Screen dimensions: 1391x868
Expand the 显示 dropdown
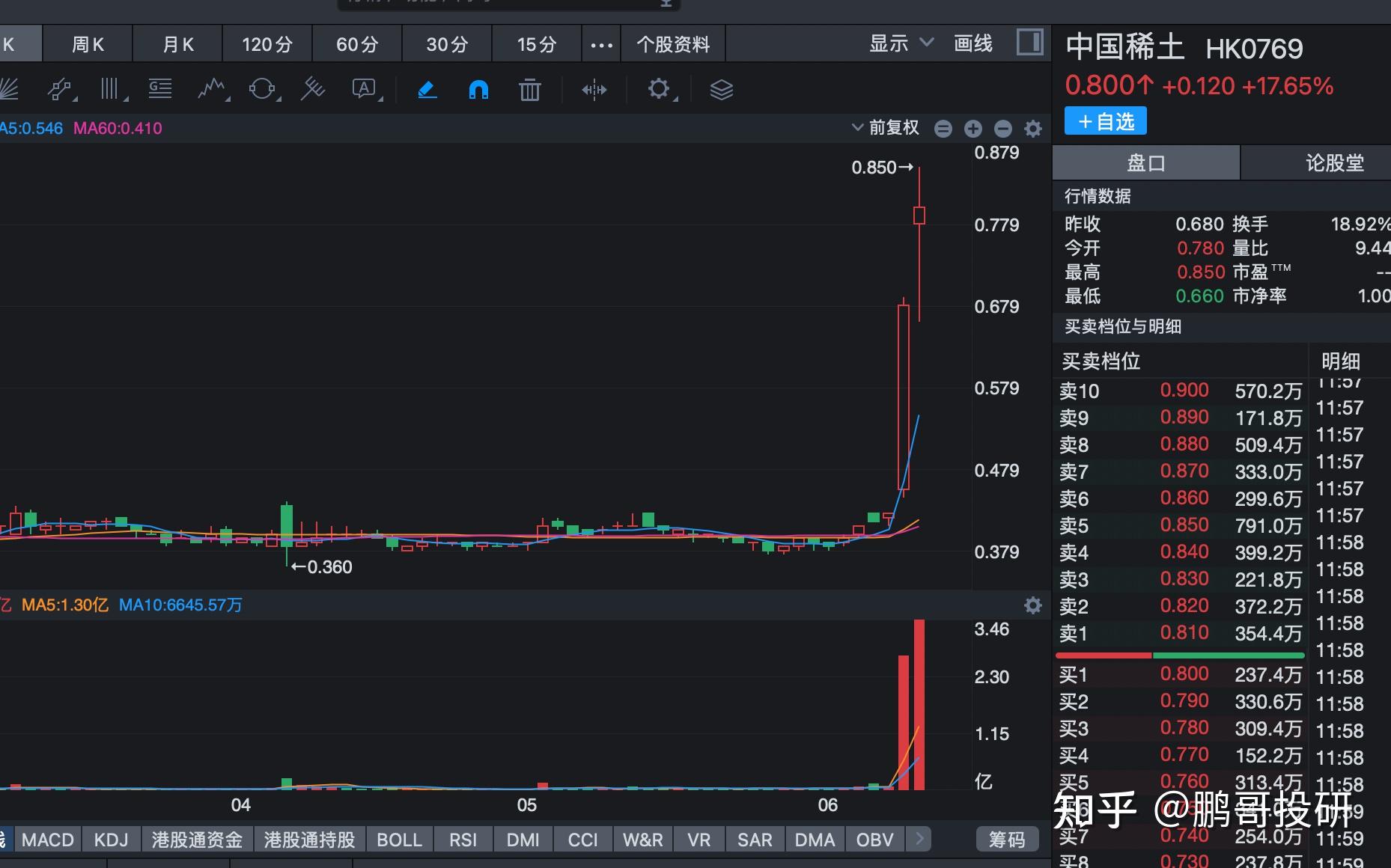(x=901, y=43)
